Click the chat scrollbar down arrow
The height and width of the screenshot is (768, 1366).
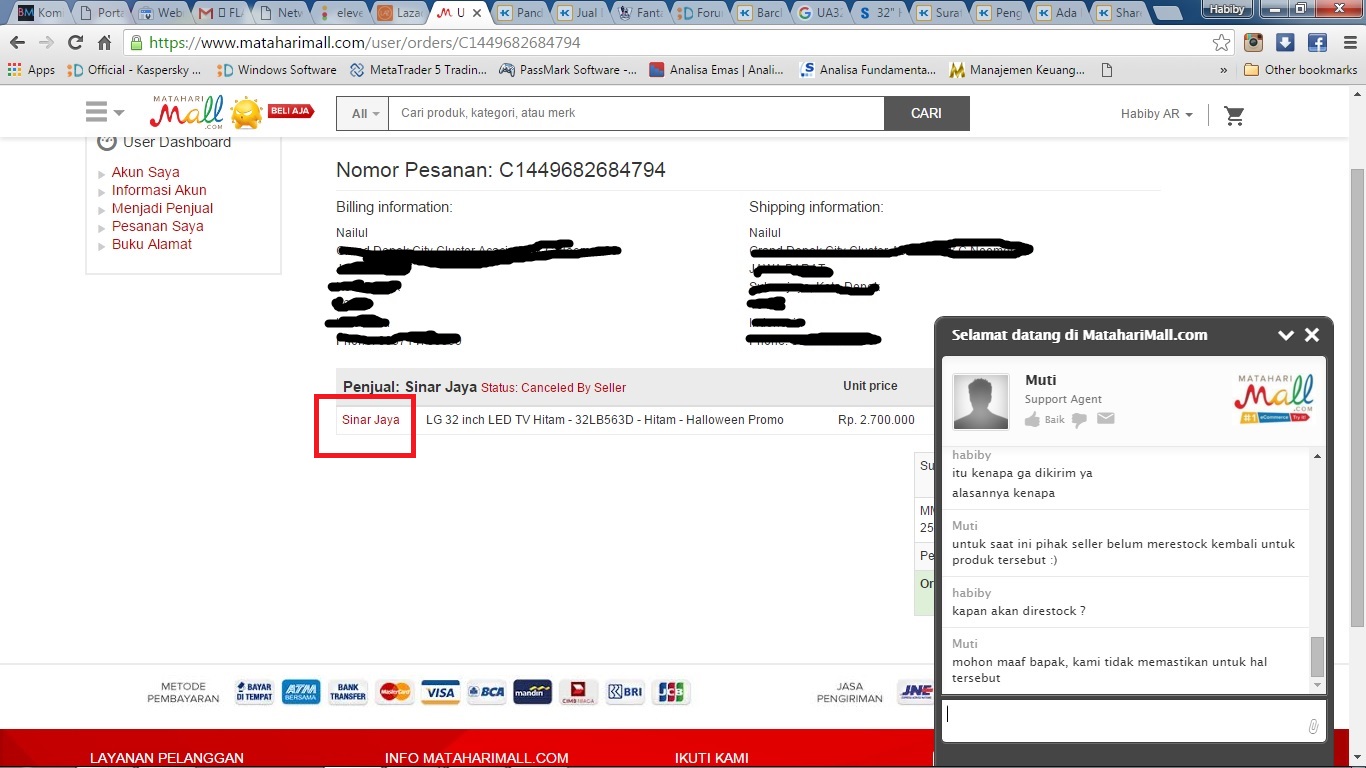(x=1317, y=685)
